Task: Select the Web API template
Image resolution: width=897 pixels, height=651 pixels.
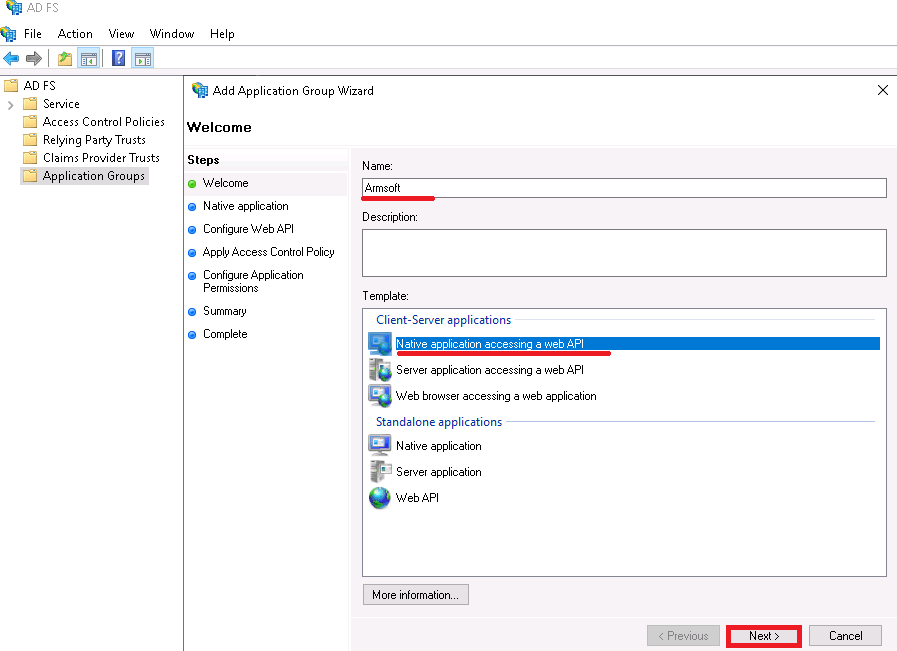Action: point(417,498)
